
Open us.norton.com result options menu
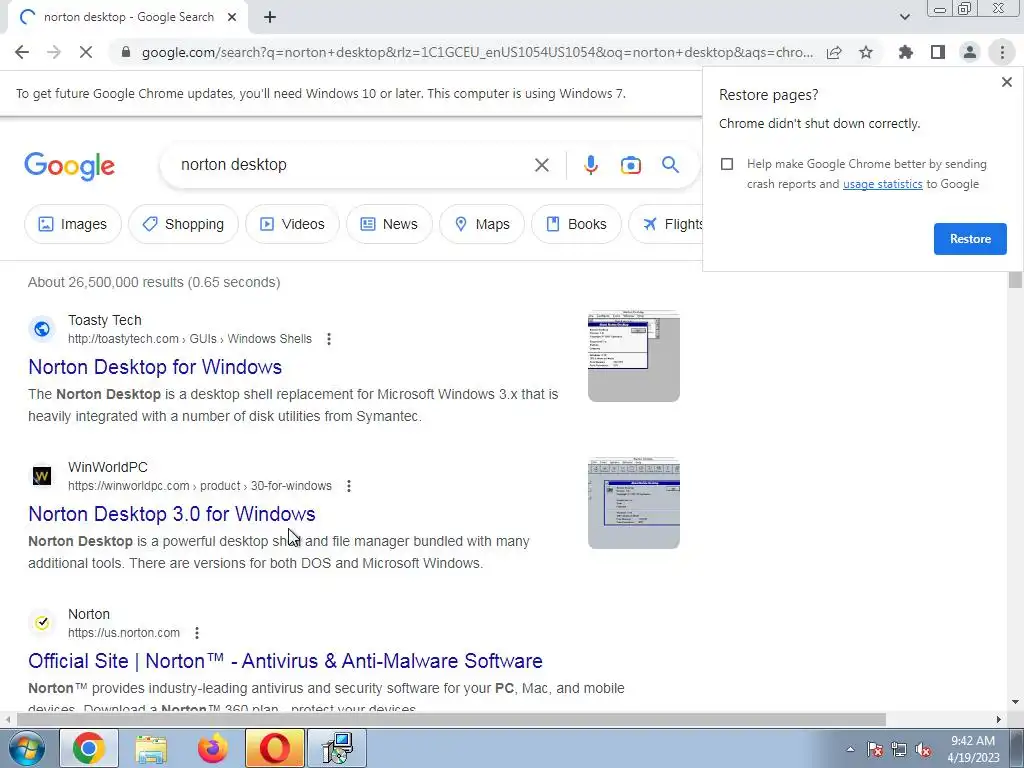click(197, 633)
